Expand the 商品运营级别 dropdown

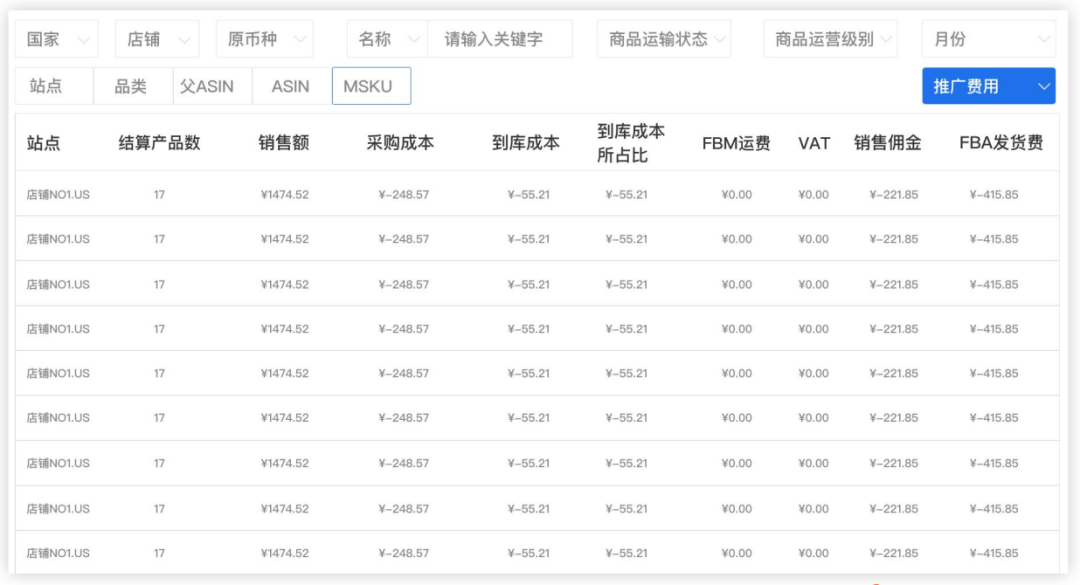[x=830, y=40]
